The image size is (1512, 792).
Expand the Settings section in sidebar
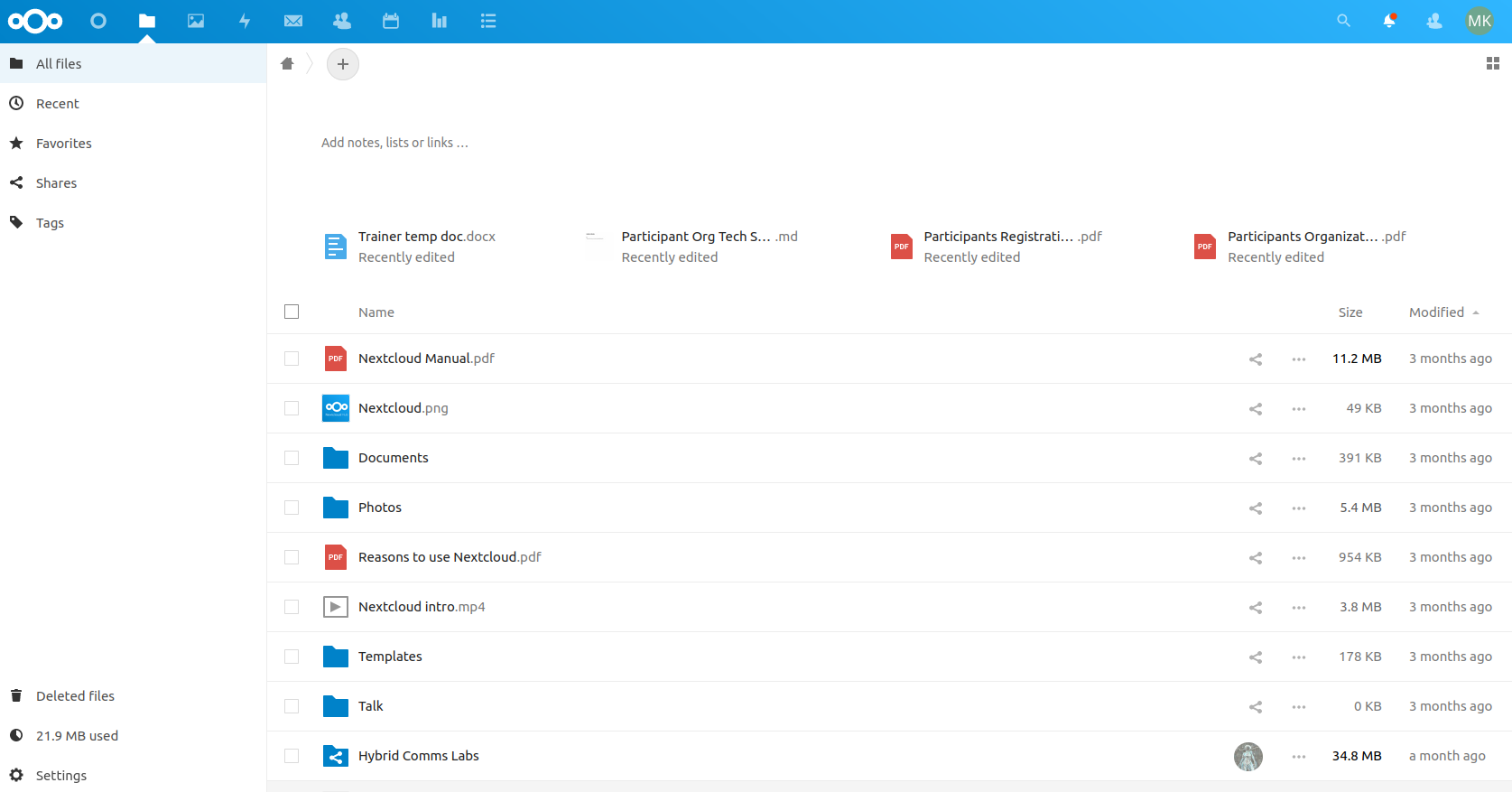click(x=60, y=776)
